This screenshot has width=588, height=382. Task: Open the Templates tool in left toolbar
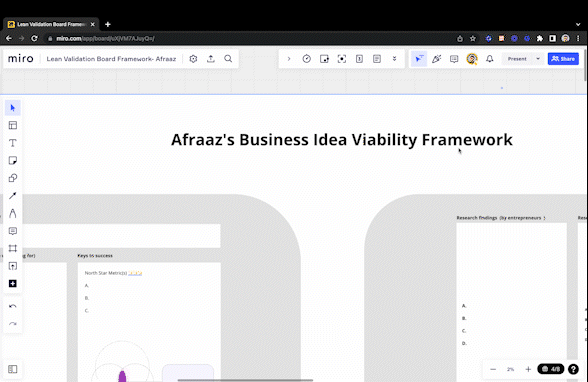pyautogui.click(x=13, y=125)
